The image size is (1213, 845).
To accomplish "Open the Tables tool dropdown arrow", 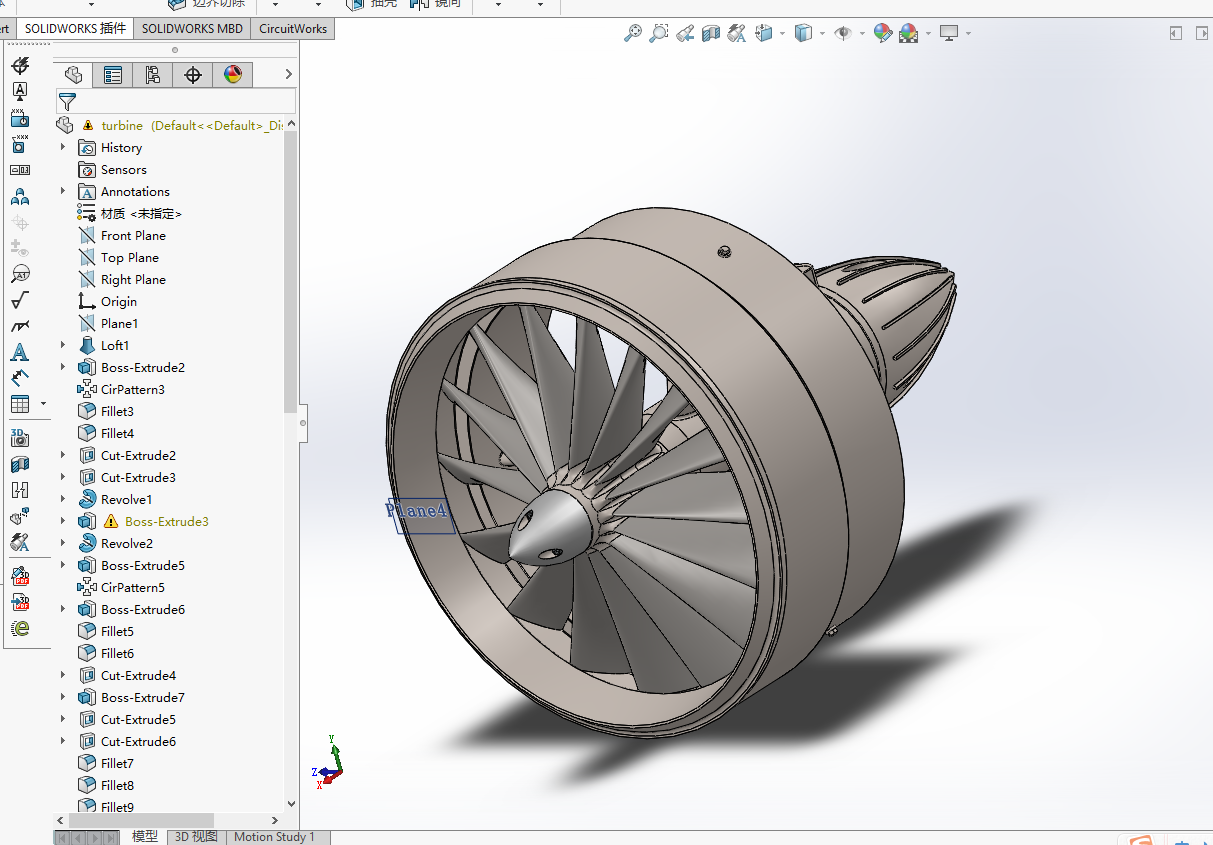I will [43, 404].
